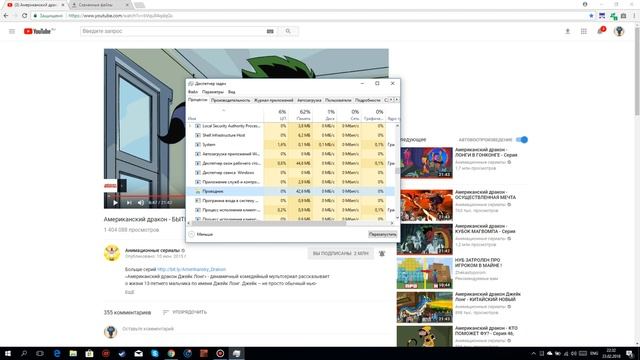The width and height of the screenshot is (640, 360).
Task: Click Task Manager vertical scrollbar thumb
Action: (x=397, y=171)
